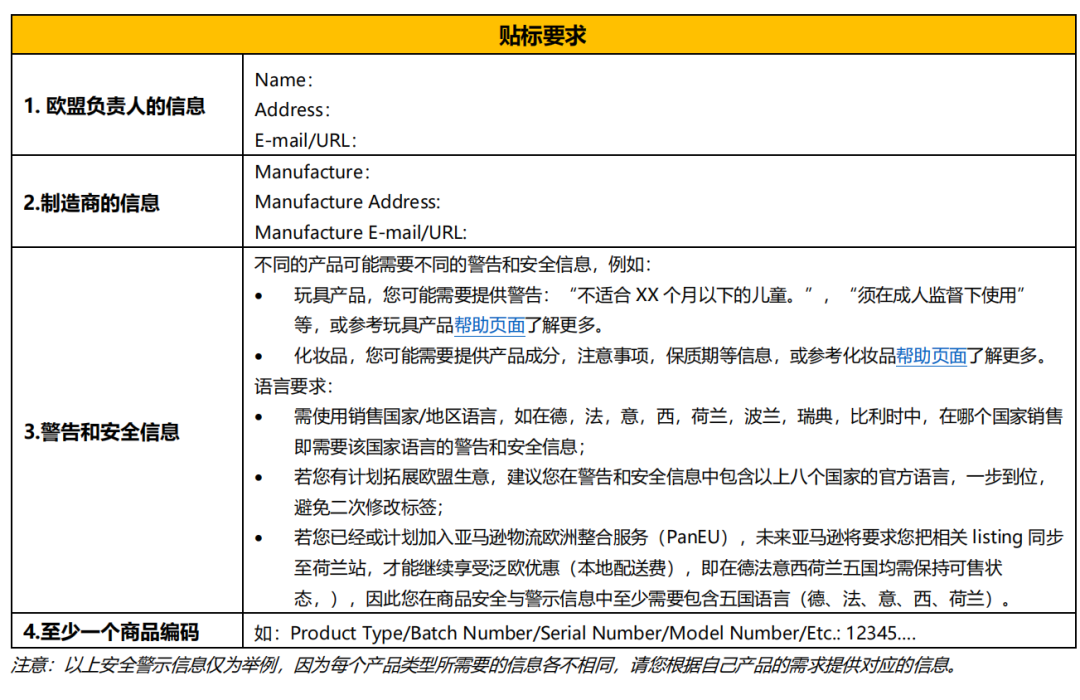The height and width of the screenshot is (700, 1080).
Task: Click the Name: field label
Action: [284, 80]
